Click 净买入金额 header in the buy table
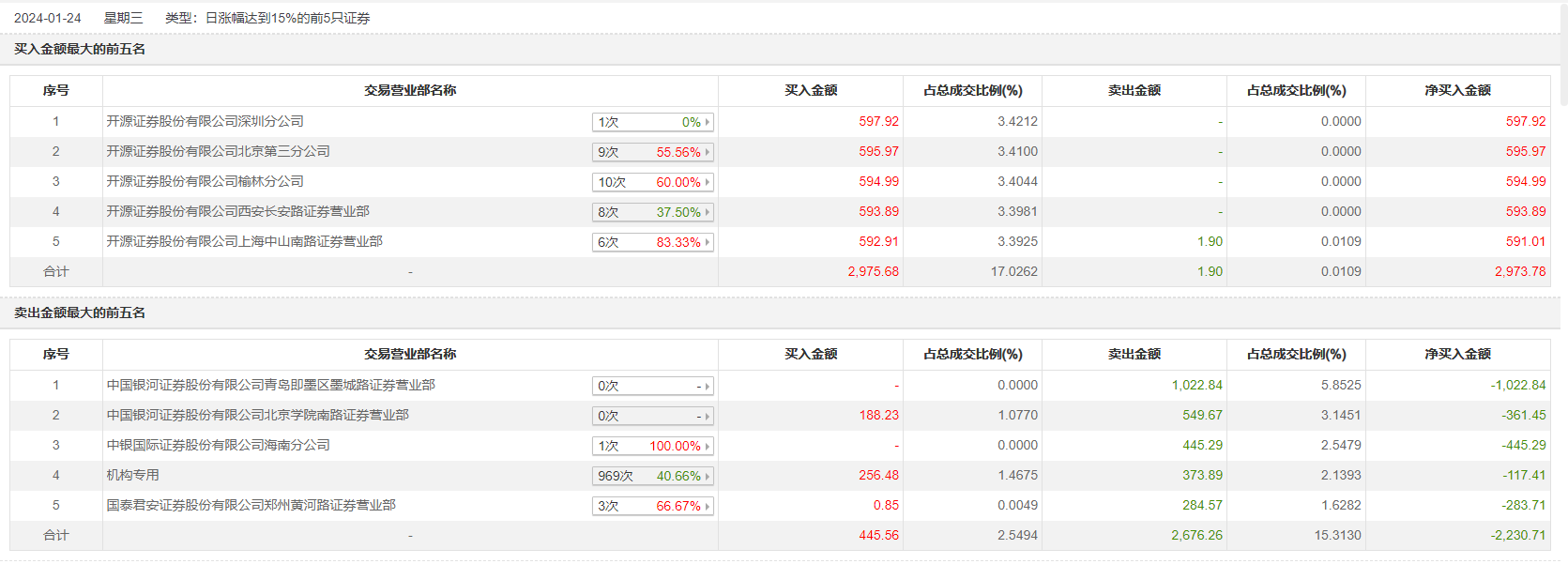 tap(1457, 90)
